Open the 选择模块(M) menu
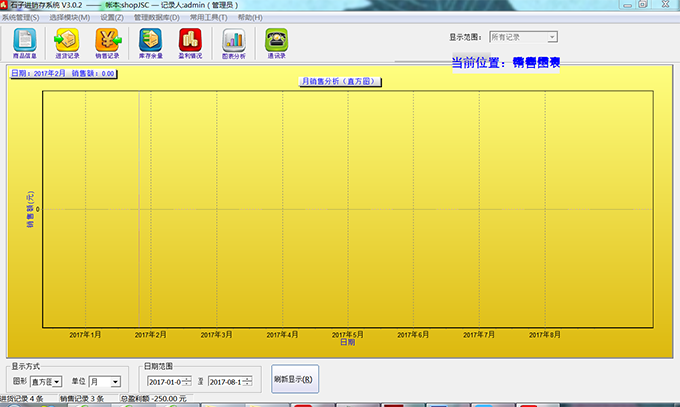The height and width of the screenshot is (407, 680). coord(69,17)
